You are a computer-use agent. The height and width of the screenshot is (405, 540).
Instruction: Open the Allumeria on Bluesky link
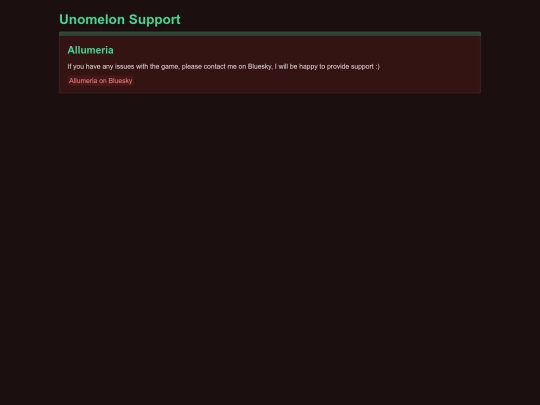coord(101,81)
